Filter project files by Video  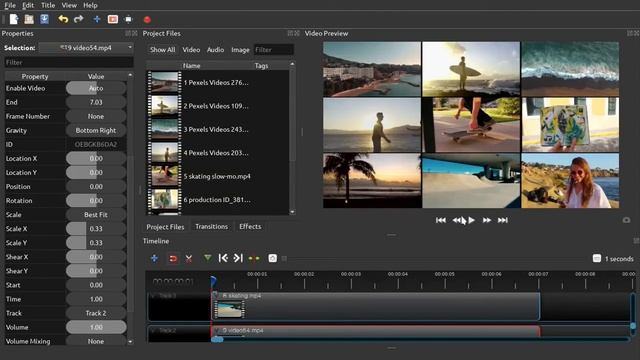pyautogui.click(x=191, y=50)
